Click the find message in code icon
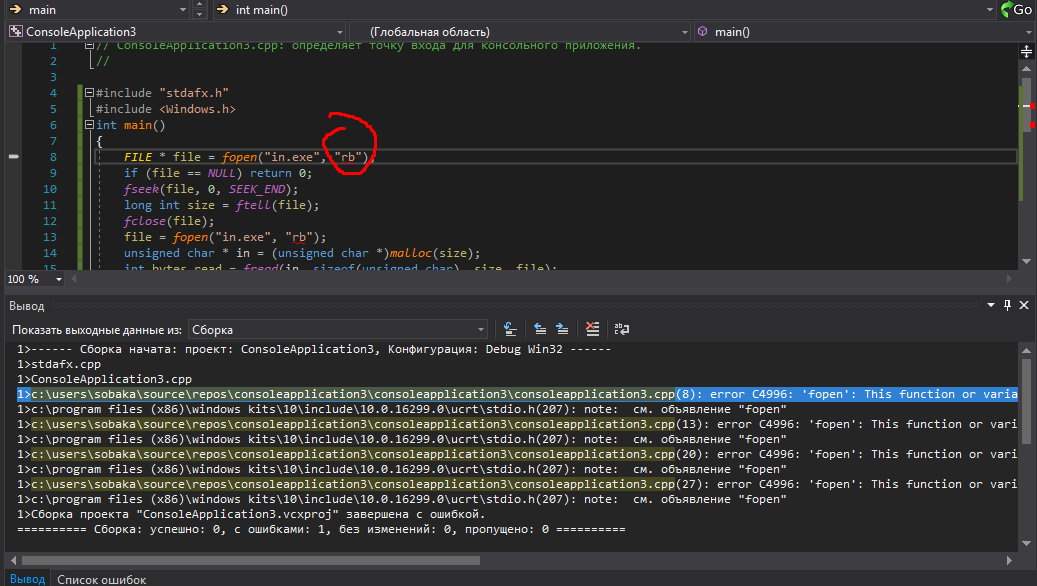The width and height of the screenshot is (1037, 586). click(510, 328)
